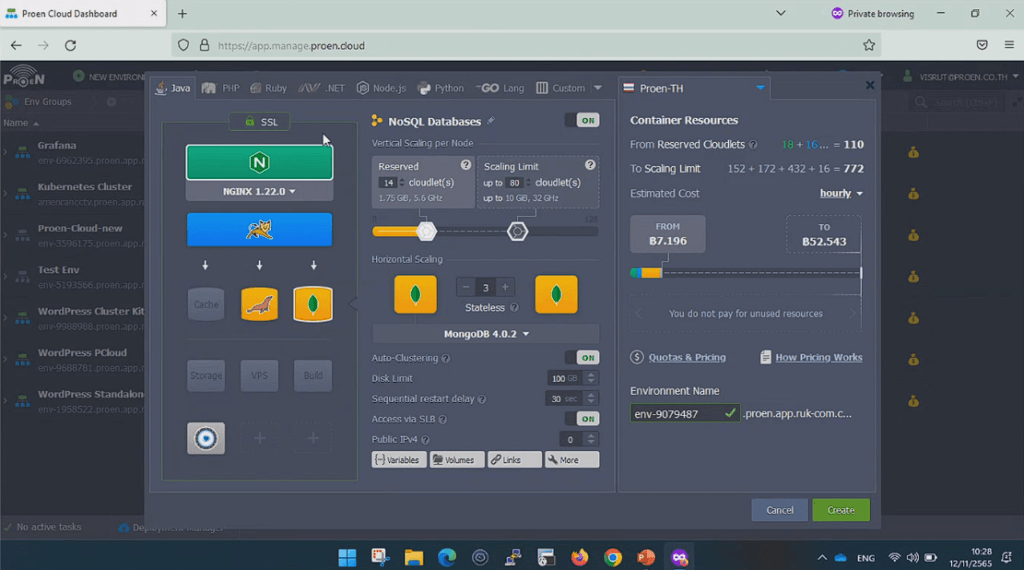The height and width of the screenshot is (570, 1024).
Task: Open Reserved cloudlets help tooltip
Action: coord(466,165)
